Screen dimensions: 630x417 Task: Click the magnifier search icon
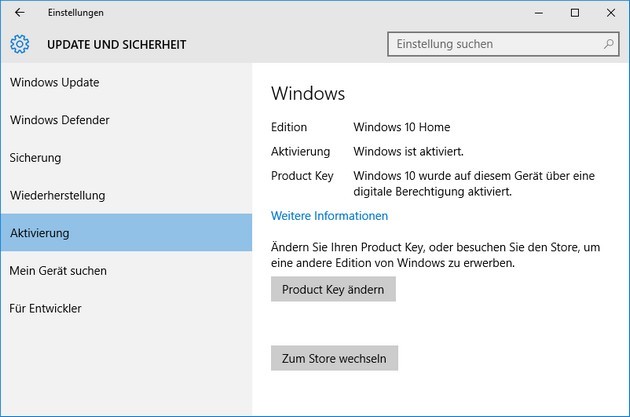(609, 44)
